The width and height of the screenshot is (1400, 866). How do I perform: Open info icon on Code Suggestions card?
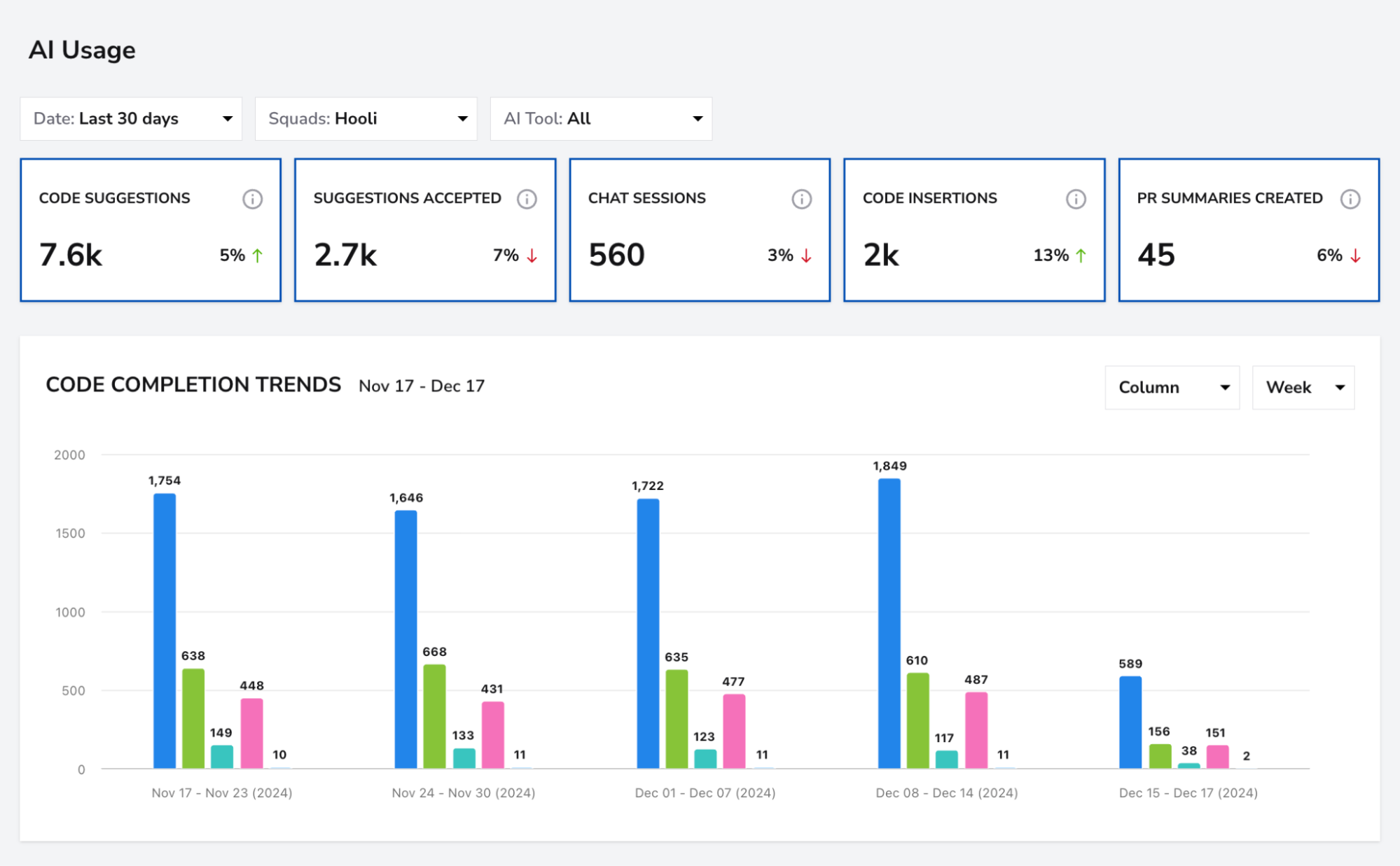(x=252, y=199)
